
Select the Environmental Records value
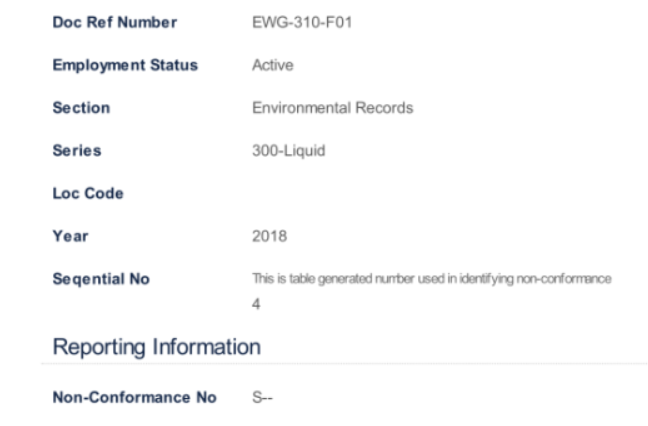(x=333, y=108)
